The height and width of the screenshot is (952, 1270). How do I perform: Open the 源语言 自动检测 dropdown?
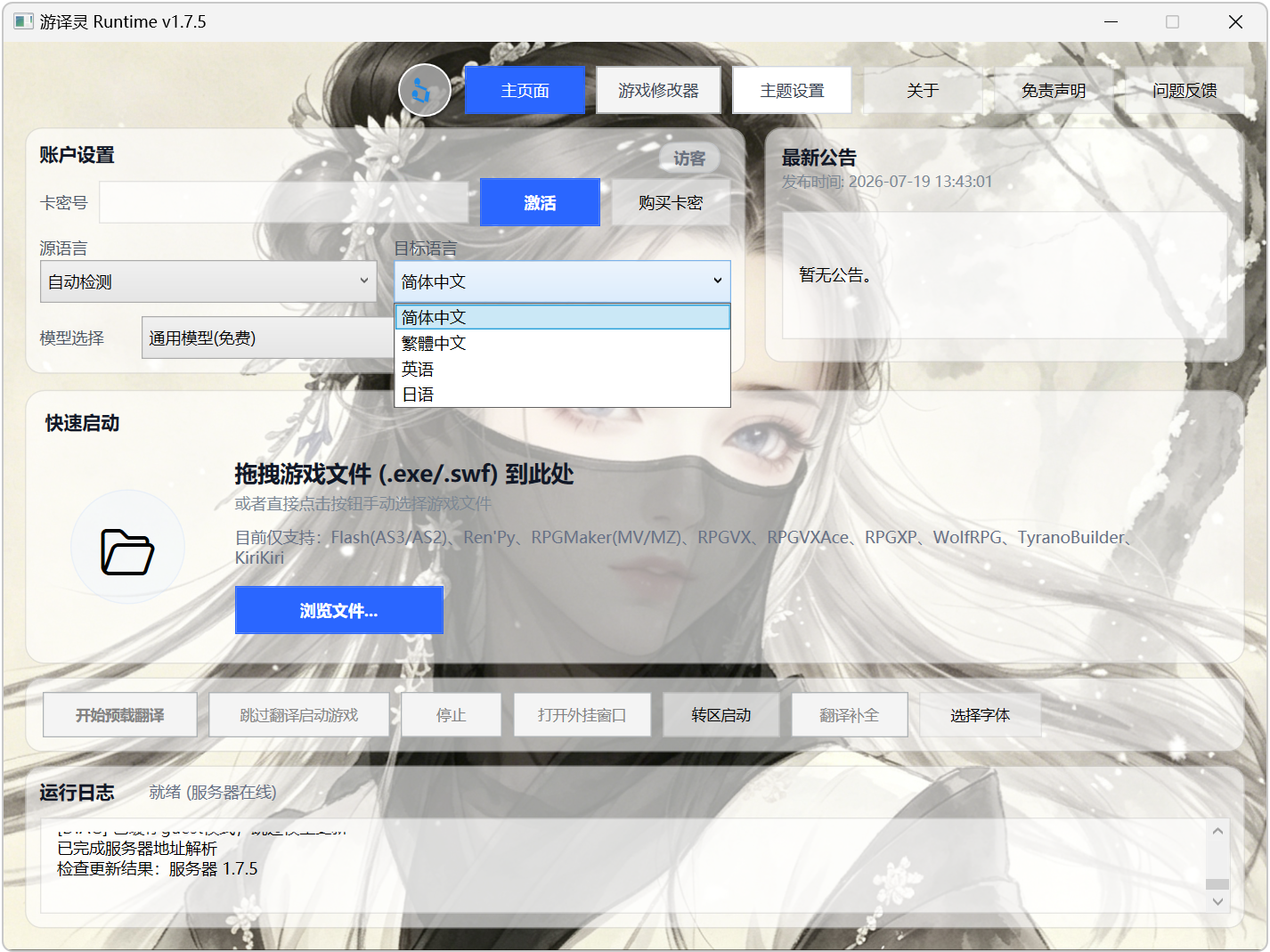(x=208, y=281)
